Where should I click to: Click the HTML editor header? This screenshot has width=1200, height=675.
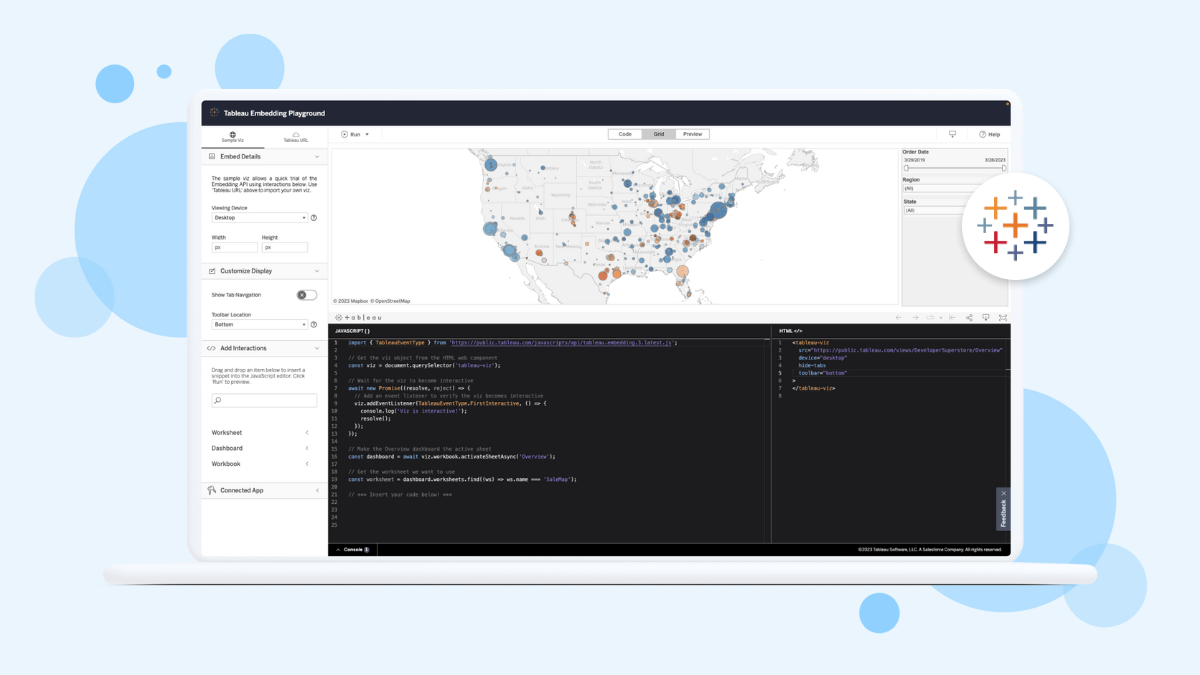click(791, 330)
